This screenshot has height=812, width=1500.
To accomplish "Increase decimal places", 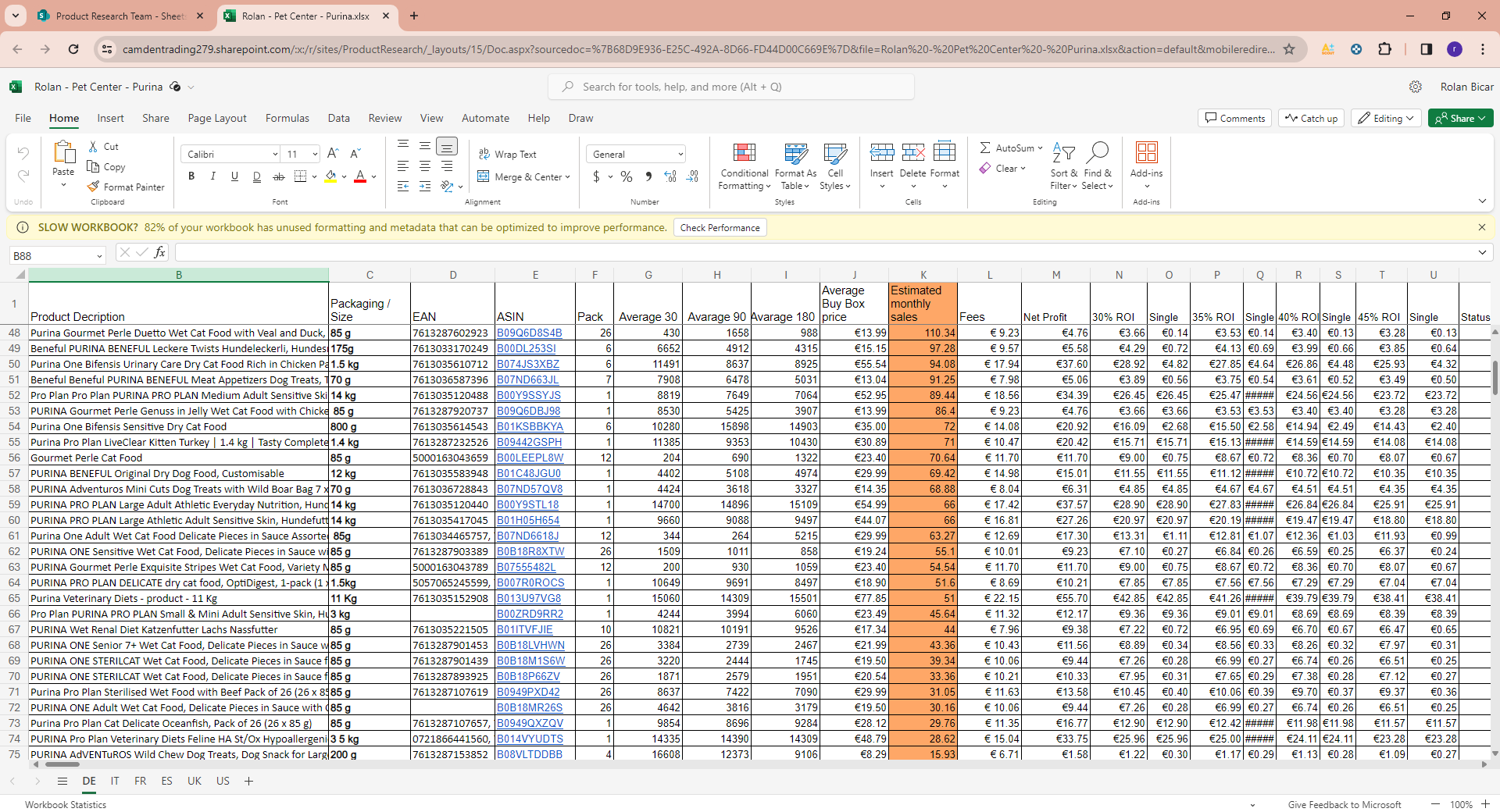I will pyautogui.click(x=670, y=176).
